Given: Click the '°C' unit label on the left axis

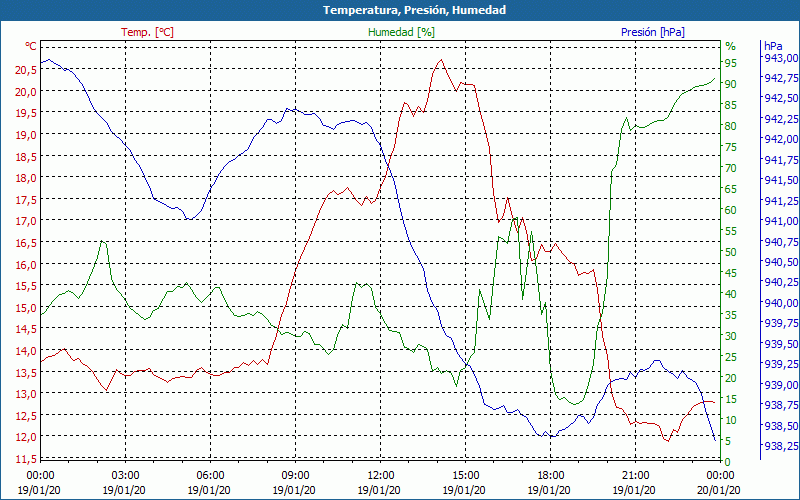Looking at the screenshot, I should pyautogui.click(x=31, y=46).
